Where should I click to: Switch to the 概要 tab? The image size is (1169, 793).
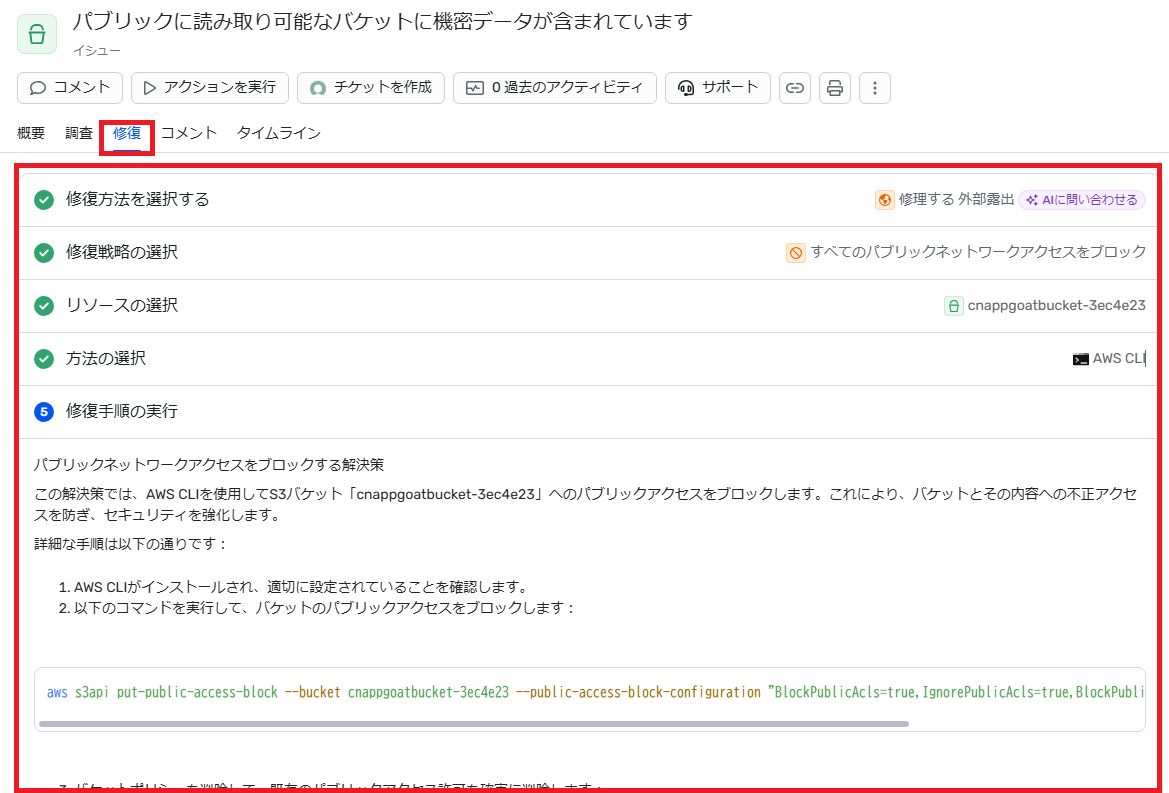31,133
